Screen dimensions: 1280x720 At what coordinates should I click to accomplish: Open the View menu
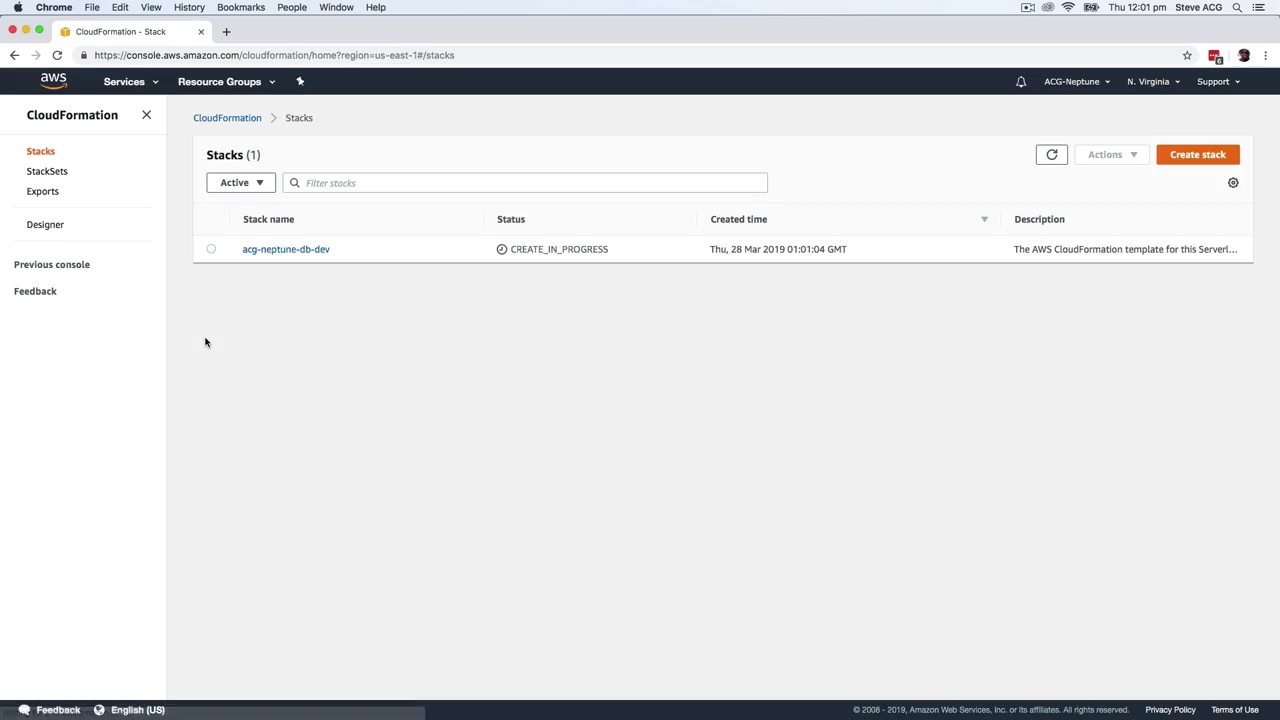pyautogui.click(x=151, y=7)
